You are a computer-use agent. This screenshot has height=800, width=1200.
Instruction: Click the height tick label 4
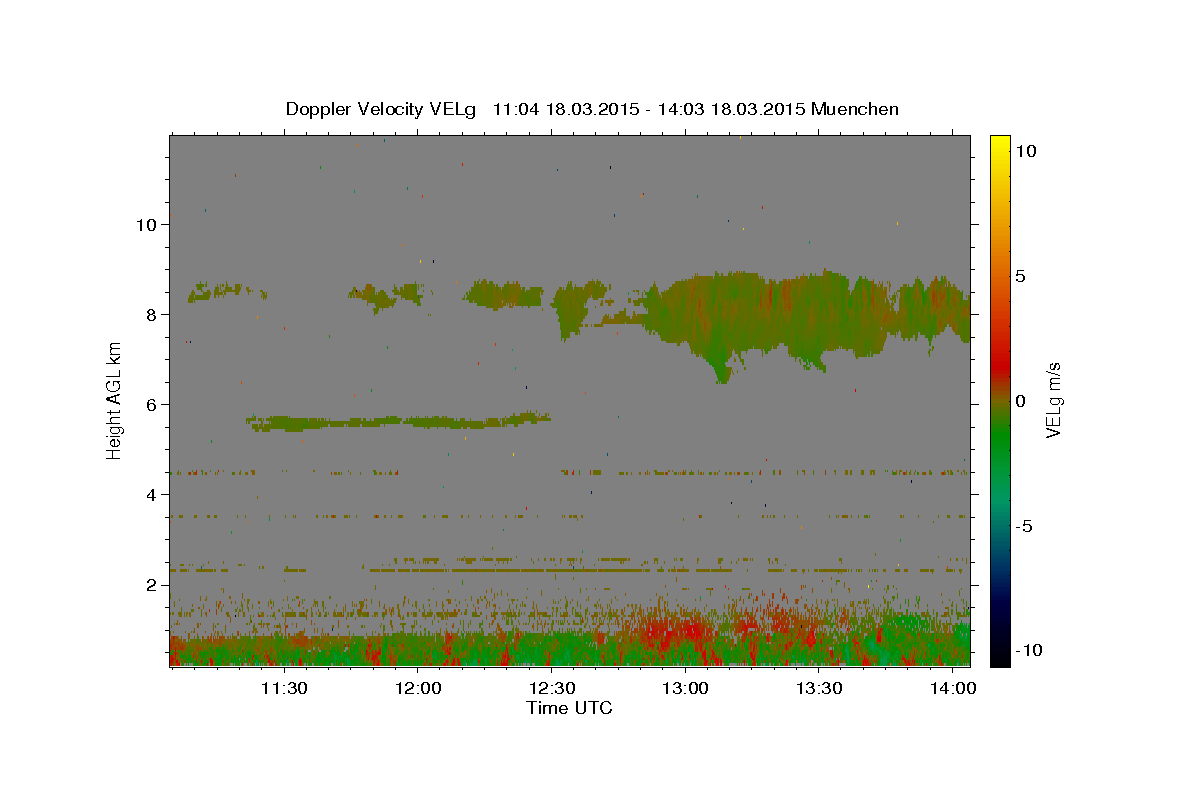(152, 494)
